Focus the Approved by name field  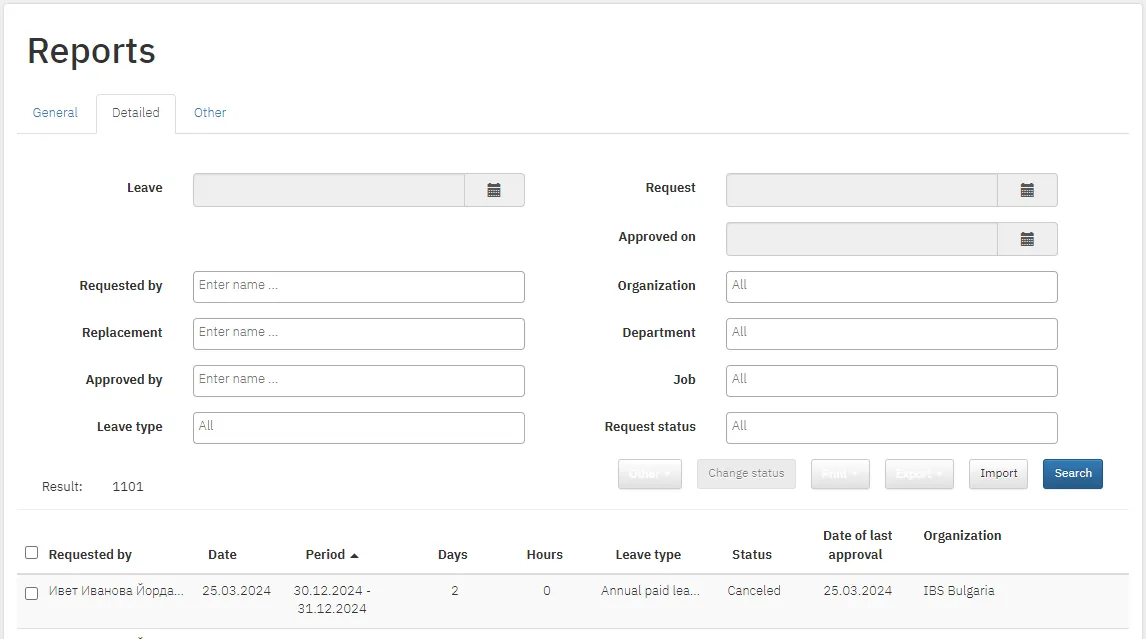[x=359, y=381]
